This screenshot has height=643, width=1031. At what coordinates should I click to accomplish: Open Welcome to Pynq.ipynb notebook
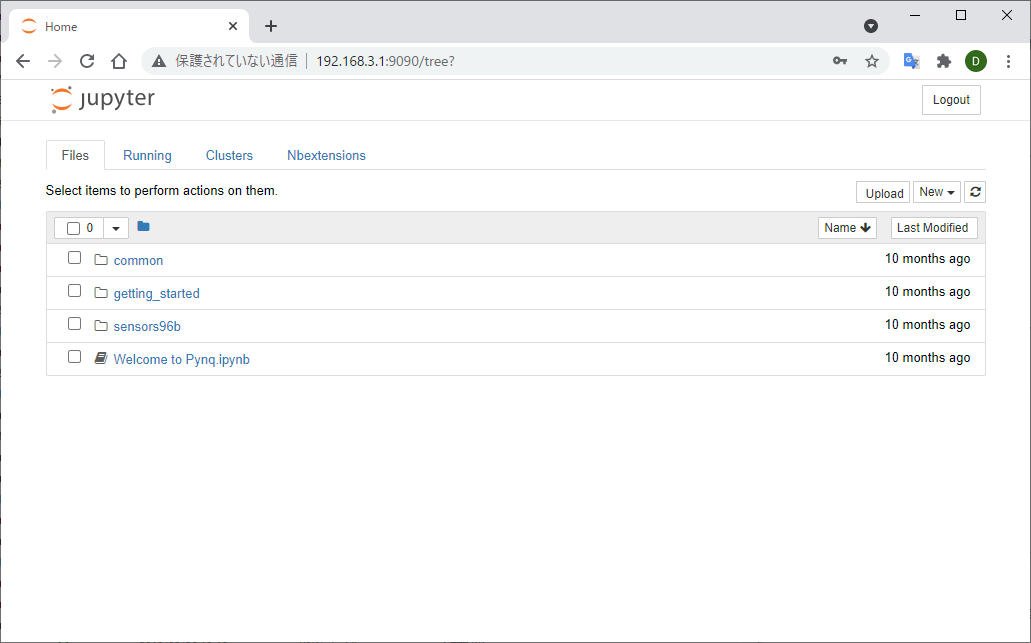click(181, 359)
